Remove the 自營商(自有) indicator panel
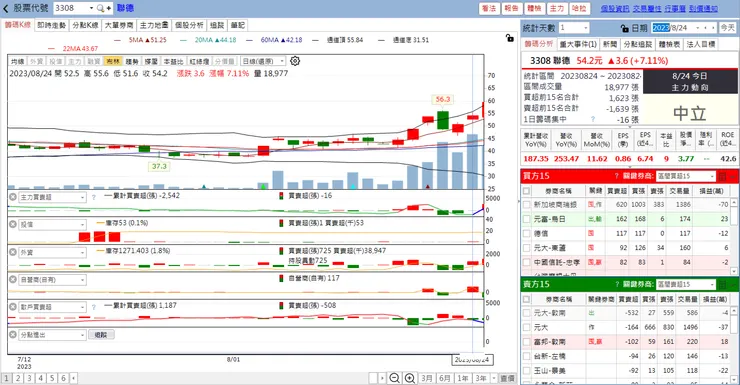This screenshot has width=740, height=385. 13,279
